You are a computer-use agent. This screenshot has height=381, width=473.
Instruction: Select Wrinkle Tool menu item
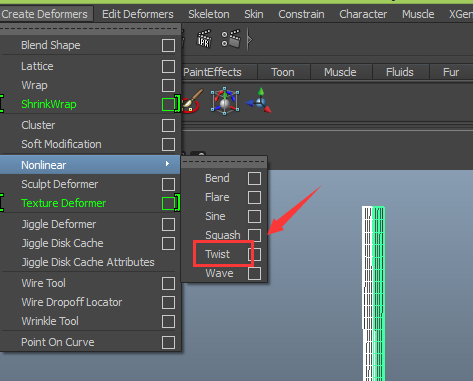tap(50, 321)
